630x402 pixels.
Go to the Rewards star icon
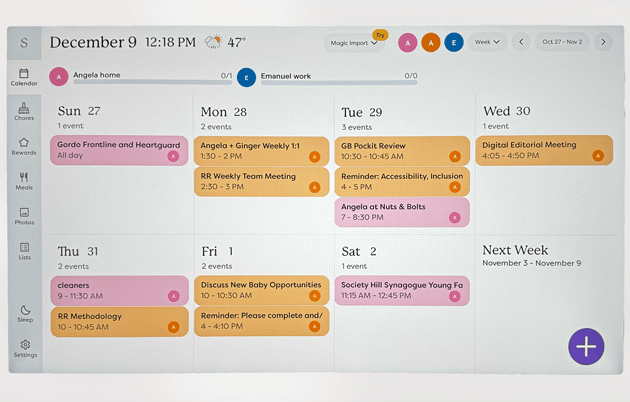(24, 146)
